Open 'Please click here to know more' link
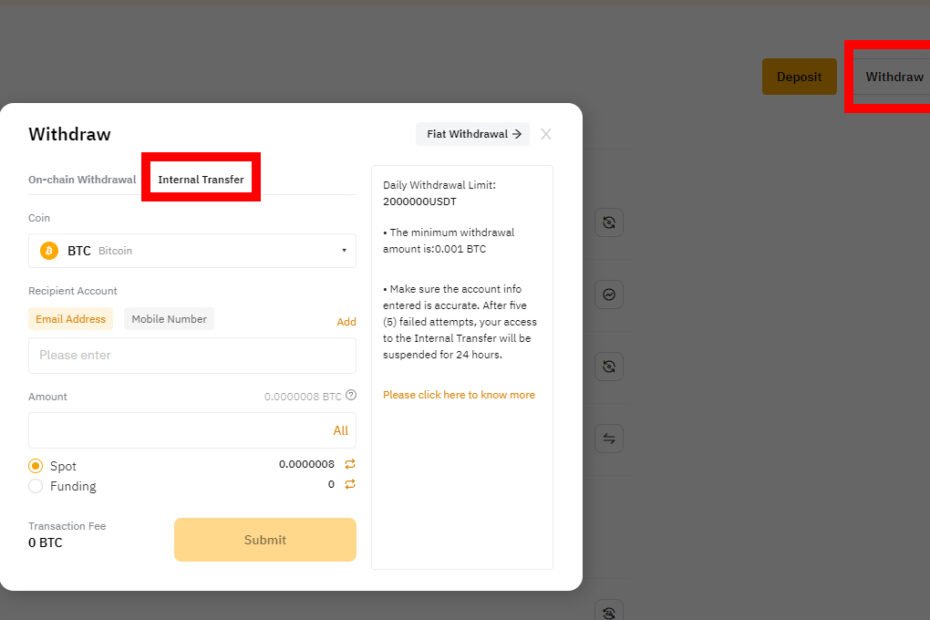The width and height of the screenshot is (930, 620). pos(458,395)
